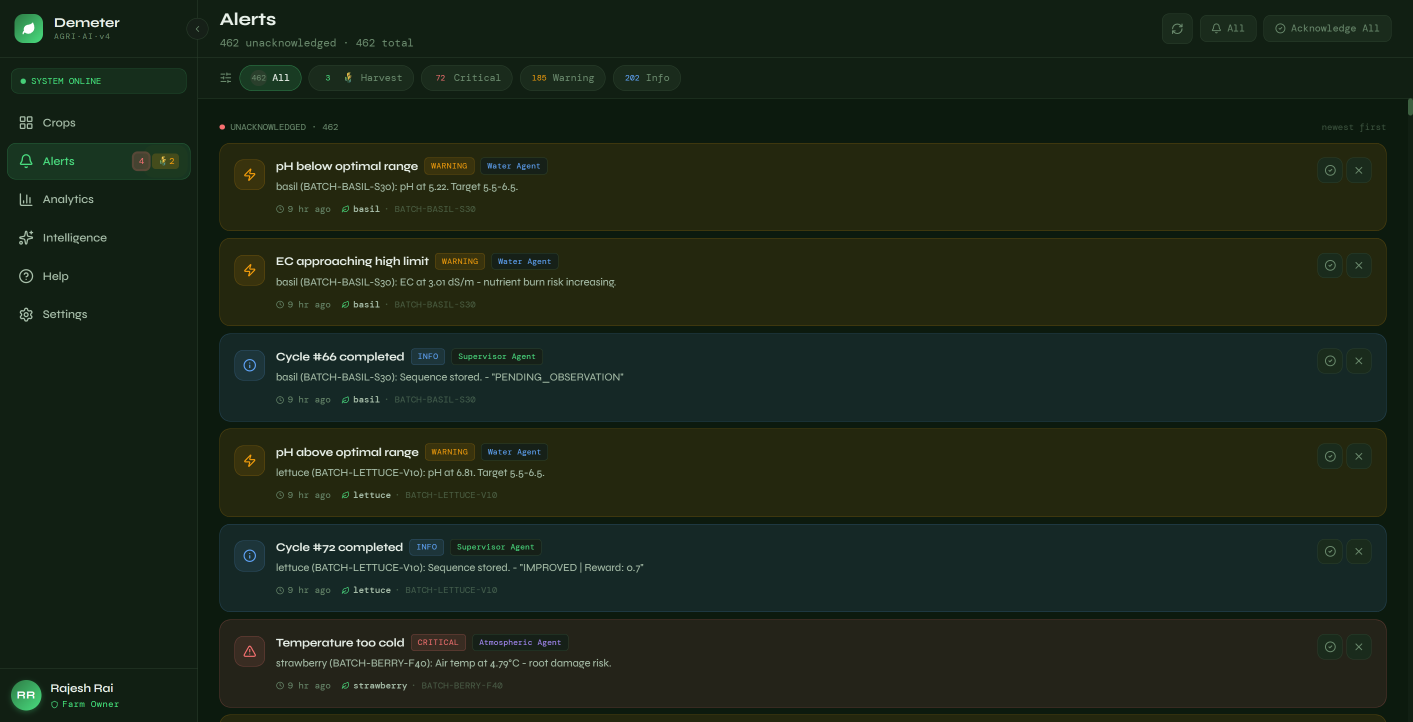Click Supervisor Agent tag on Cycle #66 alert
The width and height of the screenshot is (1413, 722).
(x=497, y=356)
